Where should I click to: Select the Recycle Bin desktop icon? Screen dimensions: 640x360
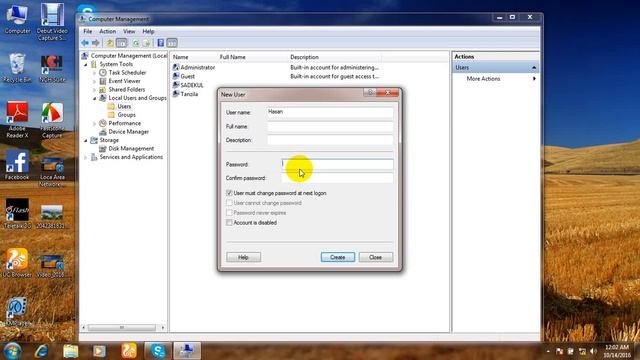pyautogui.click(x=17, y=68)
